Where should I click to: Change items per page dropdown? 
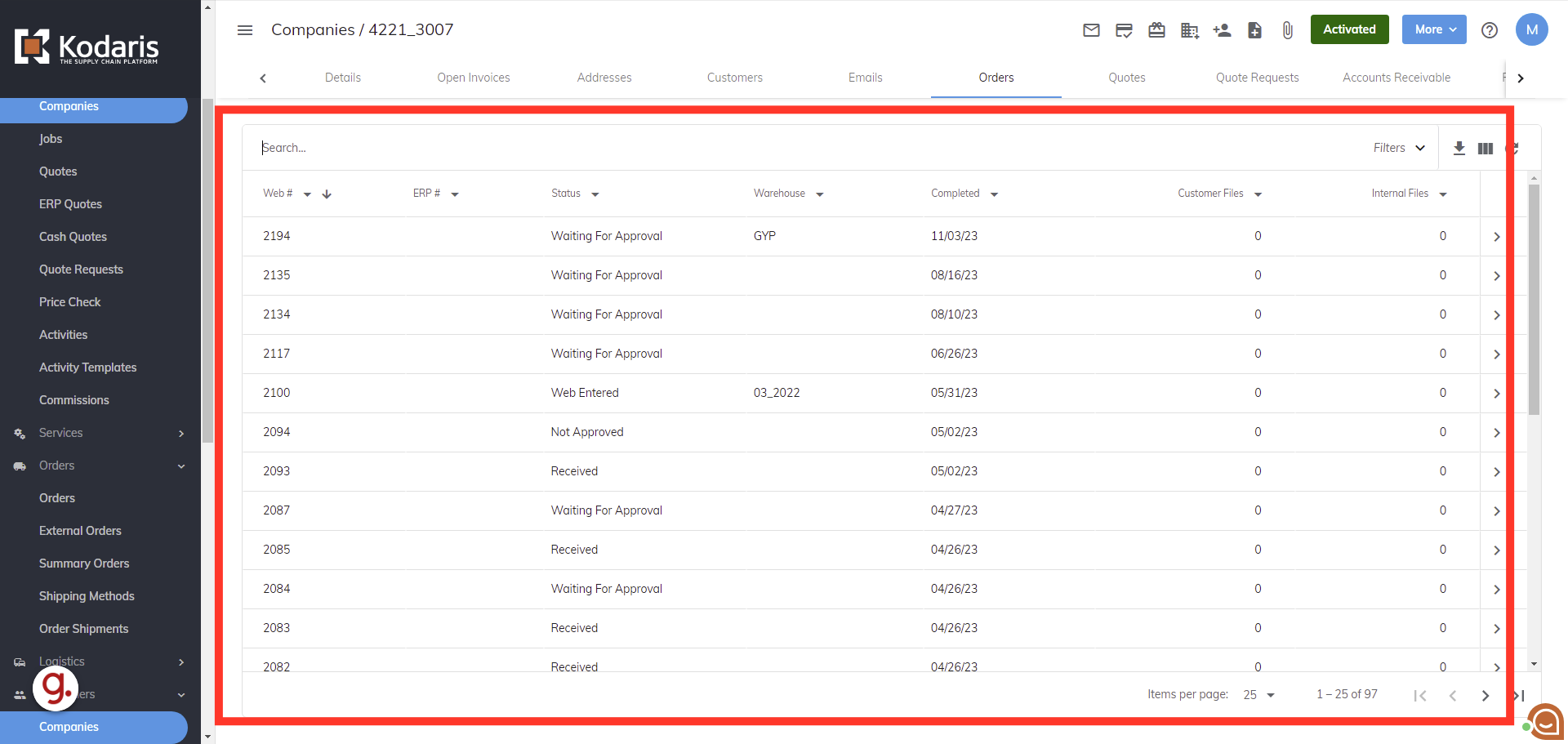1258,695
